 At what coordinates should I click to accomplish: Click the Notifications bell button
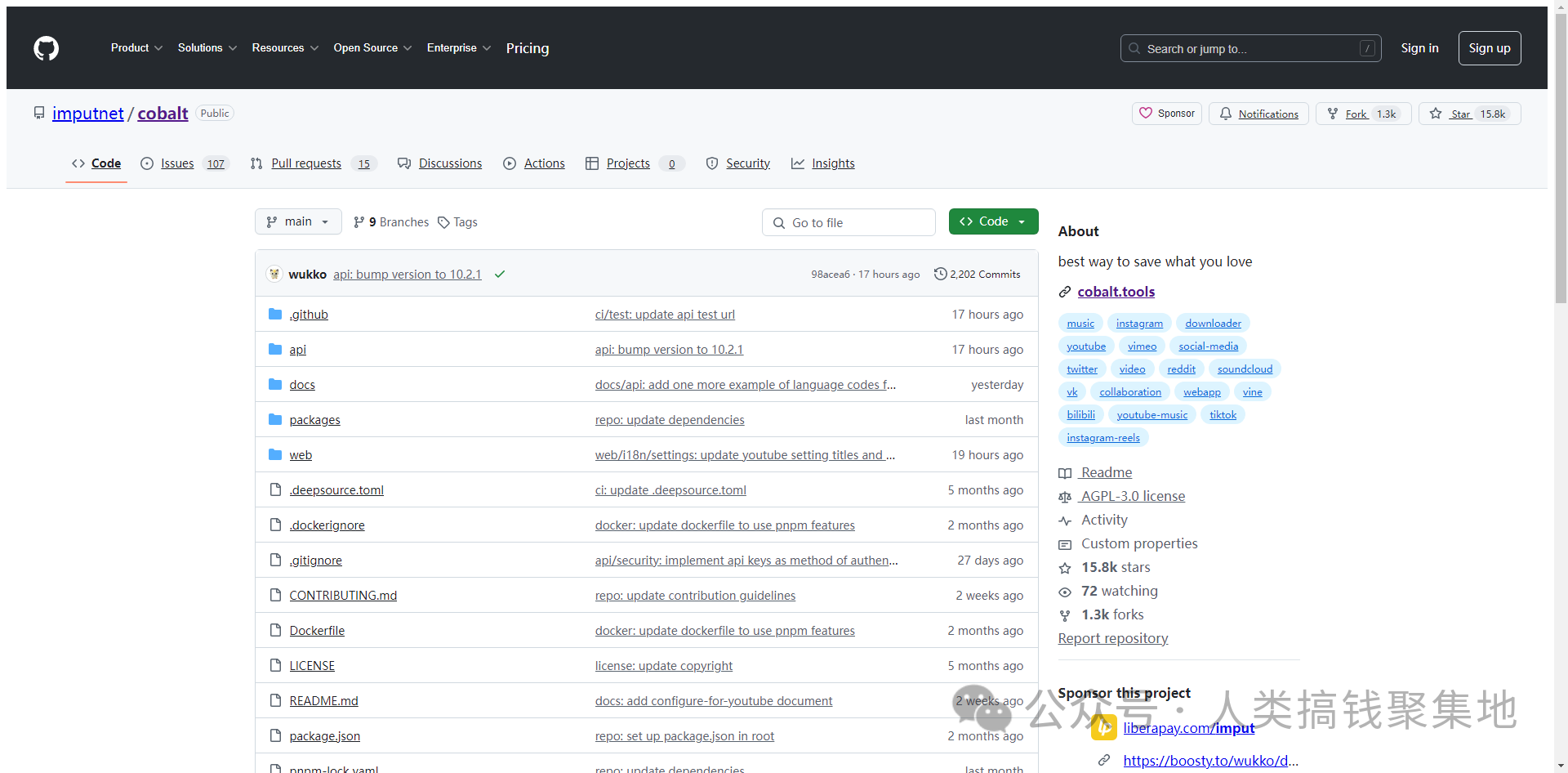1258,114
